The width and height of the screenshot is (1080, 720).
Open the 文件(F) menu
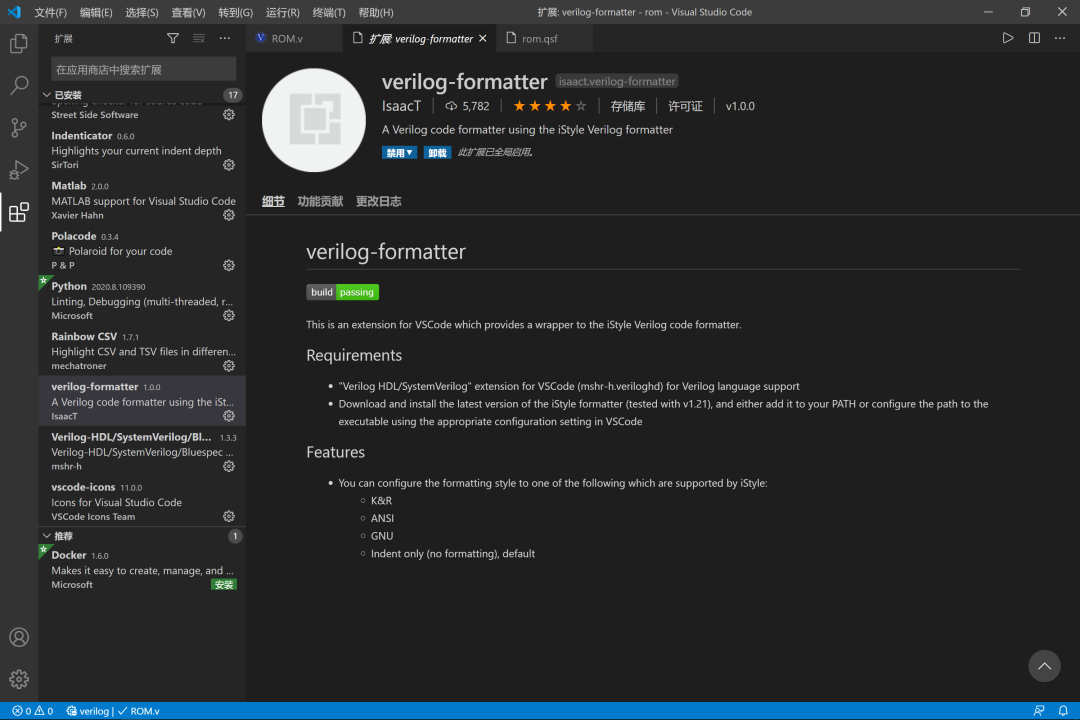[x=50, y=12]
